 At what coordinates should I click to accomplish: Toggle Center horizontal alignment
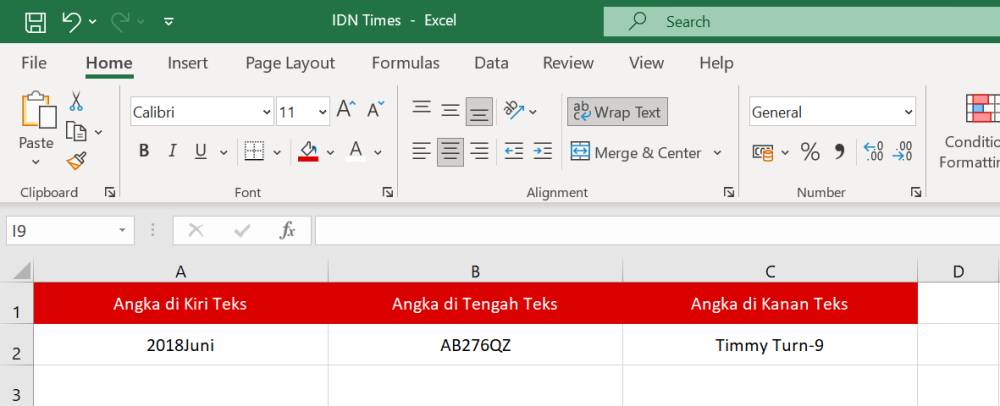[450, 152]
